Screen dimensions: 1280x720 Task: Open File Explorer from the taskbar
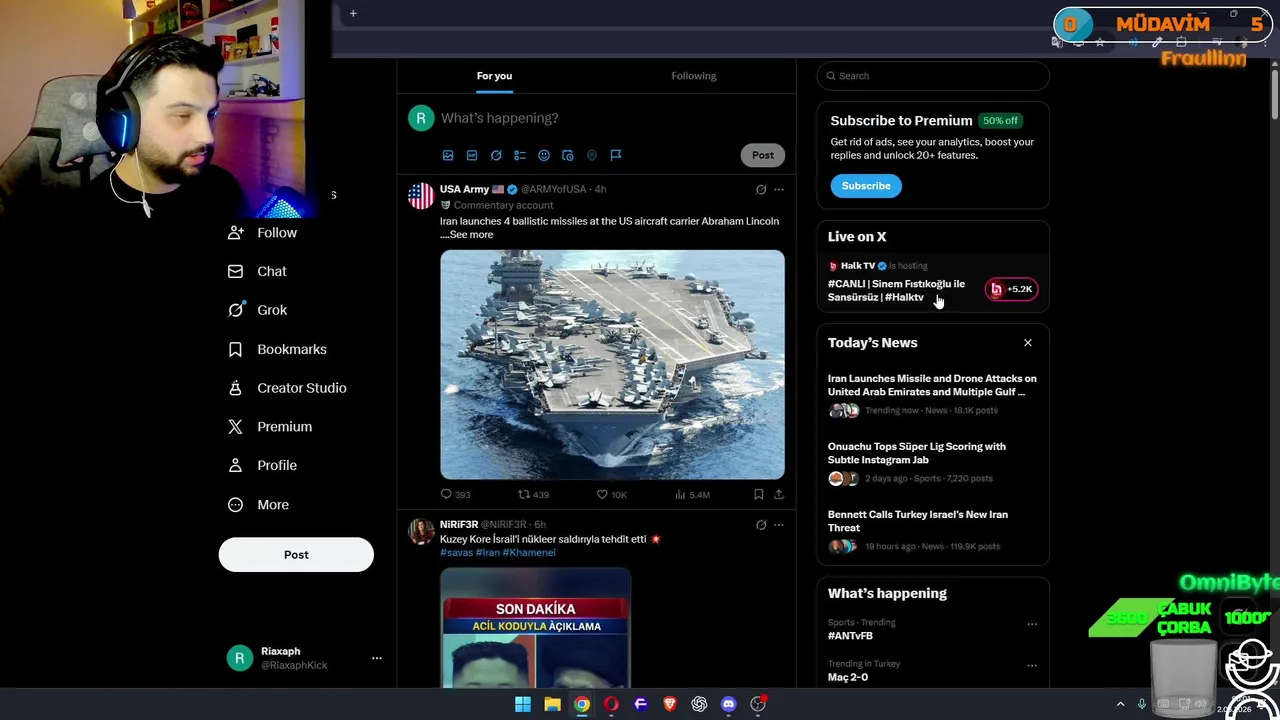pos(552,704)
